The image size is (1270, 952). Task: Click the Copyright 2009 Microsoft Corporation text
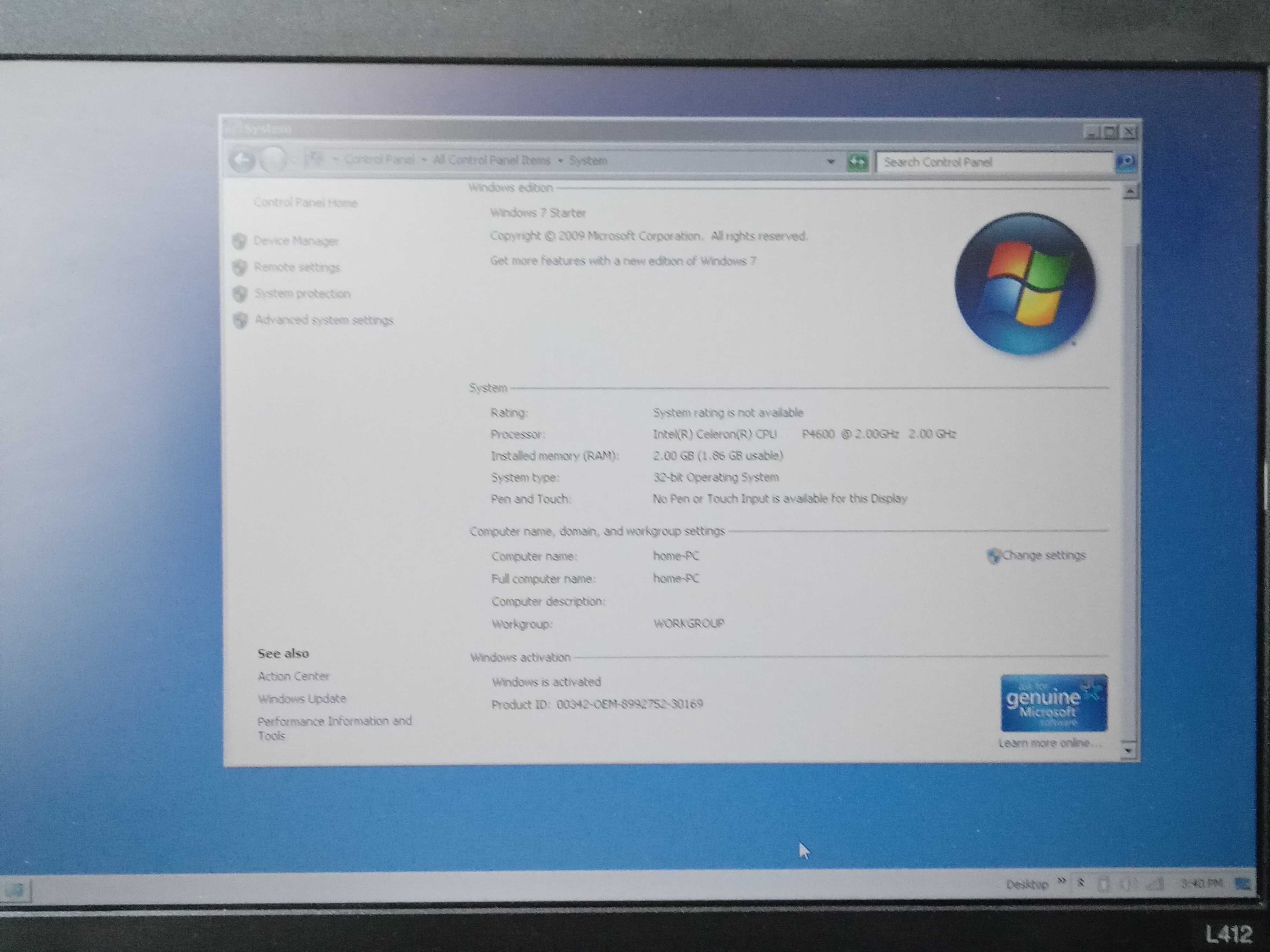coord(649,236)
